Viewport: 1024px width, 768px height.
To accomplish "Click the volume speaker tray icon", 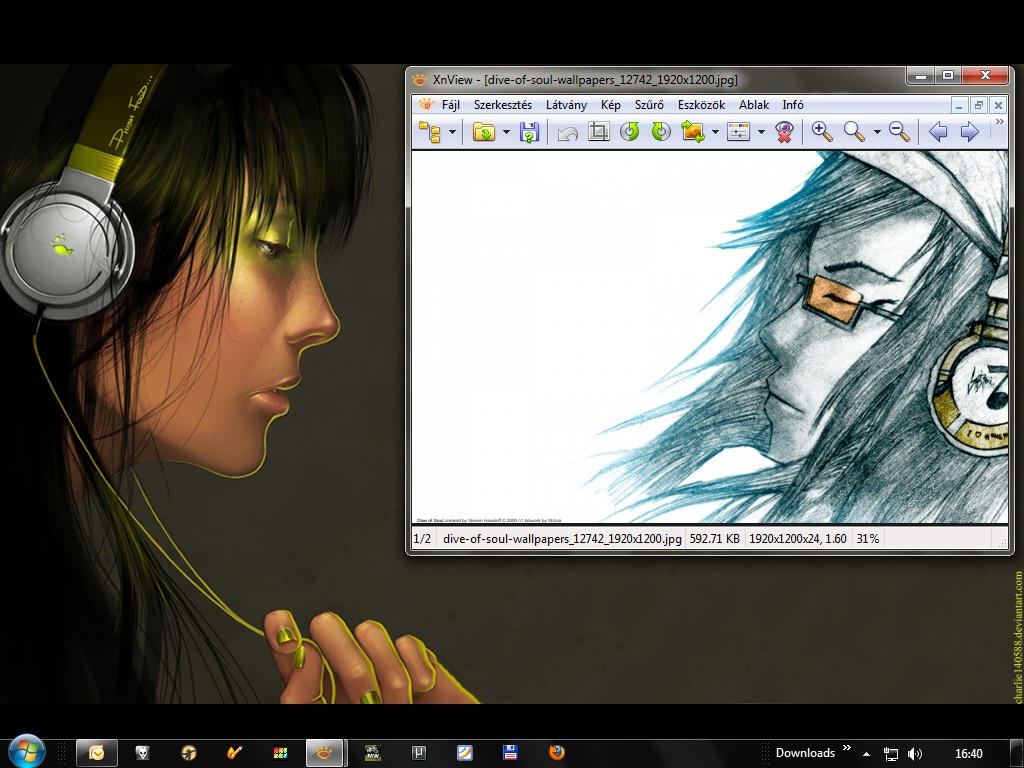I will tap(915, 754).
